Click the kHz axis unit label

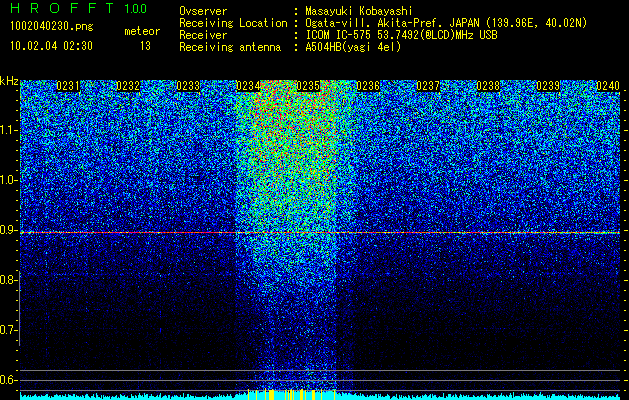point(9,81)
